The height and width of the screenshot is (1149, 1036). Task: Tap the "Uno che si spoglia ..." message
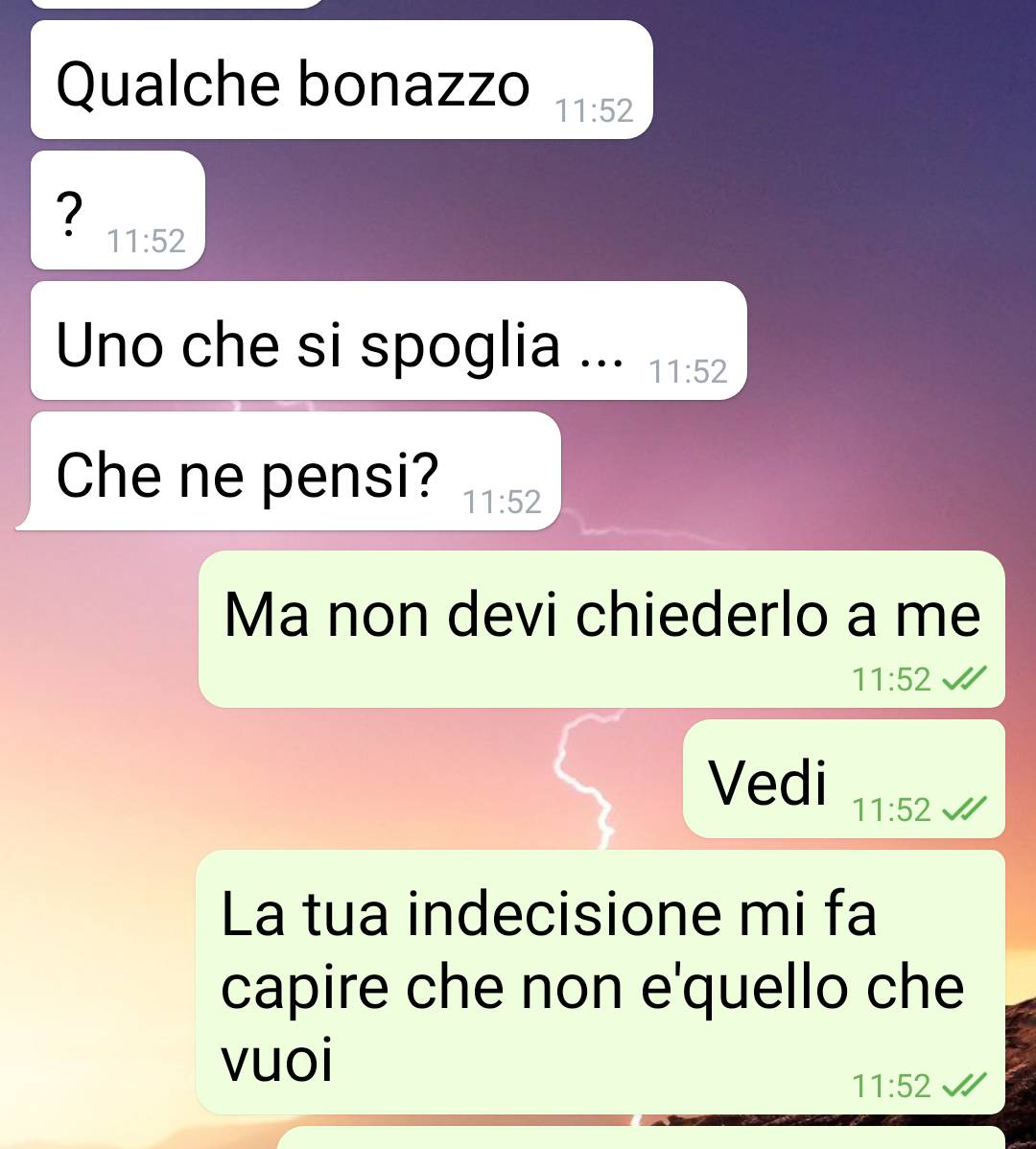(x=388, y=340)
